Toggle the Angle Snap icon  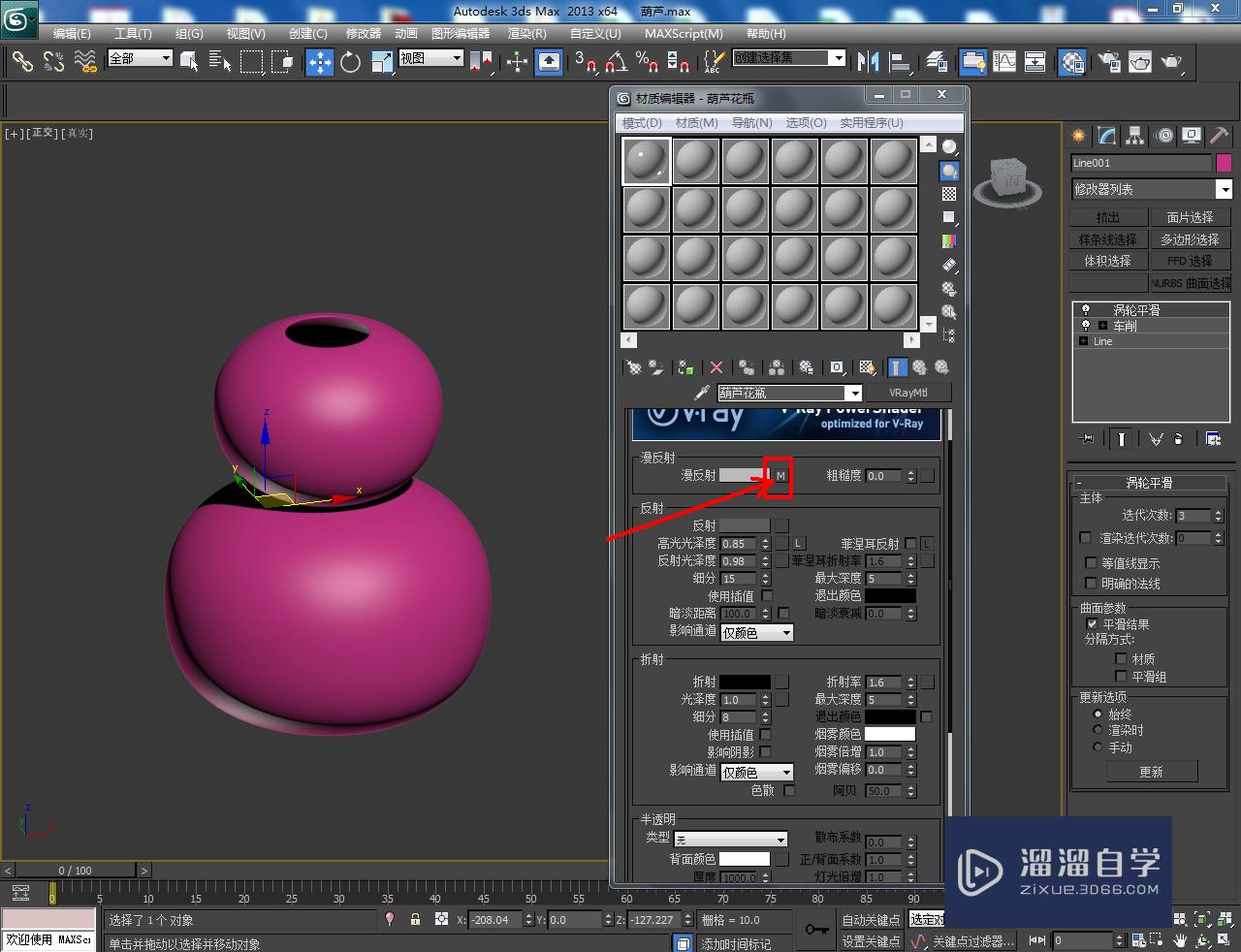click(615, 62)
